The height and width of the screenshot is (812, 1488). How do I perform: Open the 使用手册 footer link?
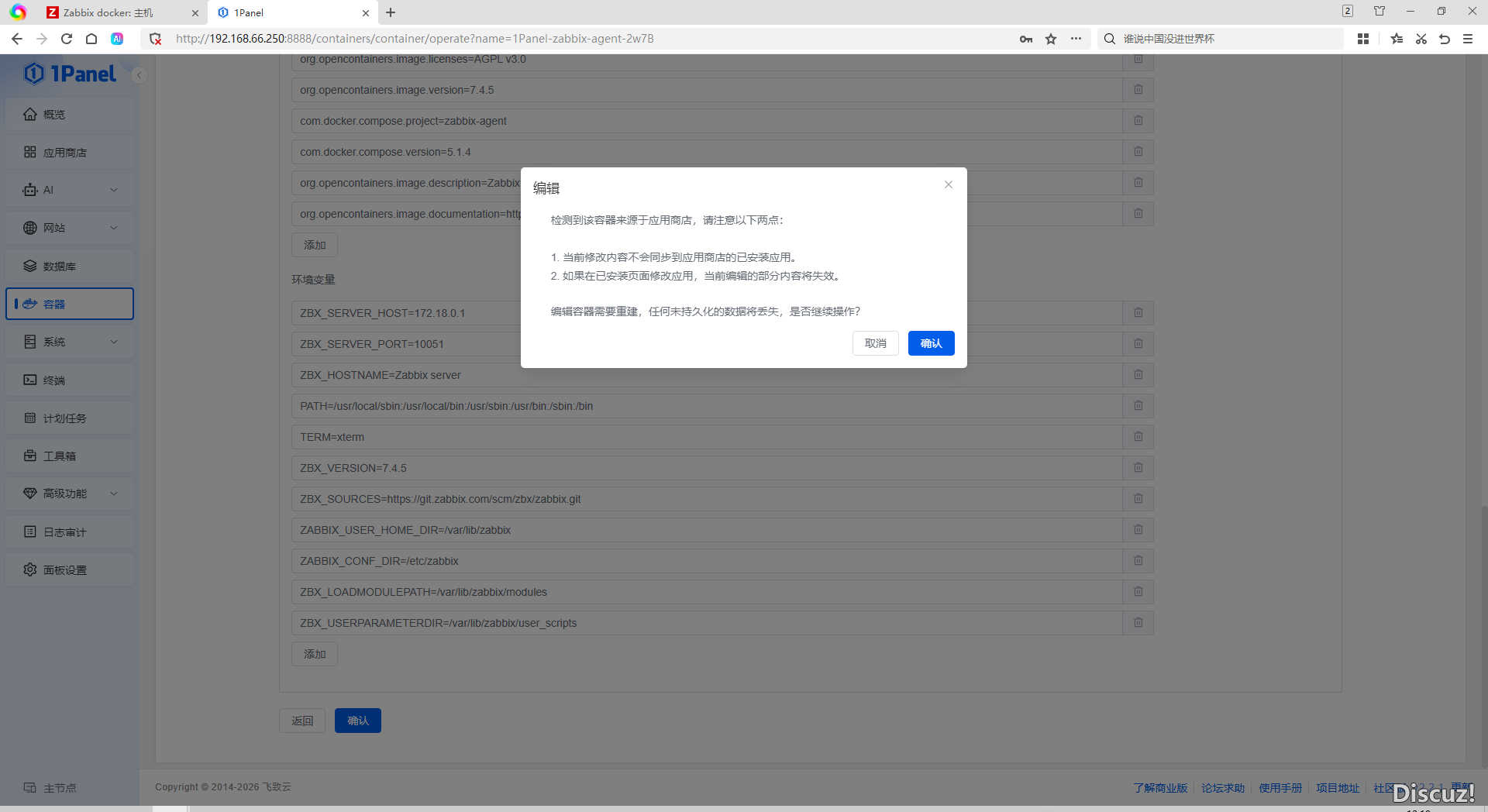[1280, 788]
